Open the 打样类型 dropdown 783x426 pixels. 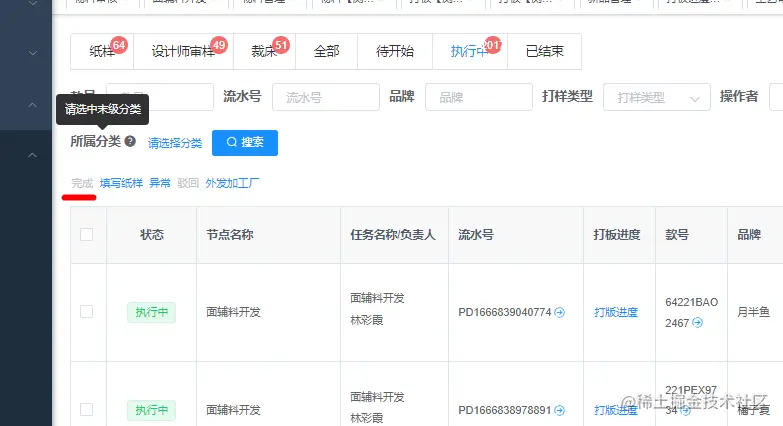[657, 97]
